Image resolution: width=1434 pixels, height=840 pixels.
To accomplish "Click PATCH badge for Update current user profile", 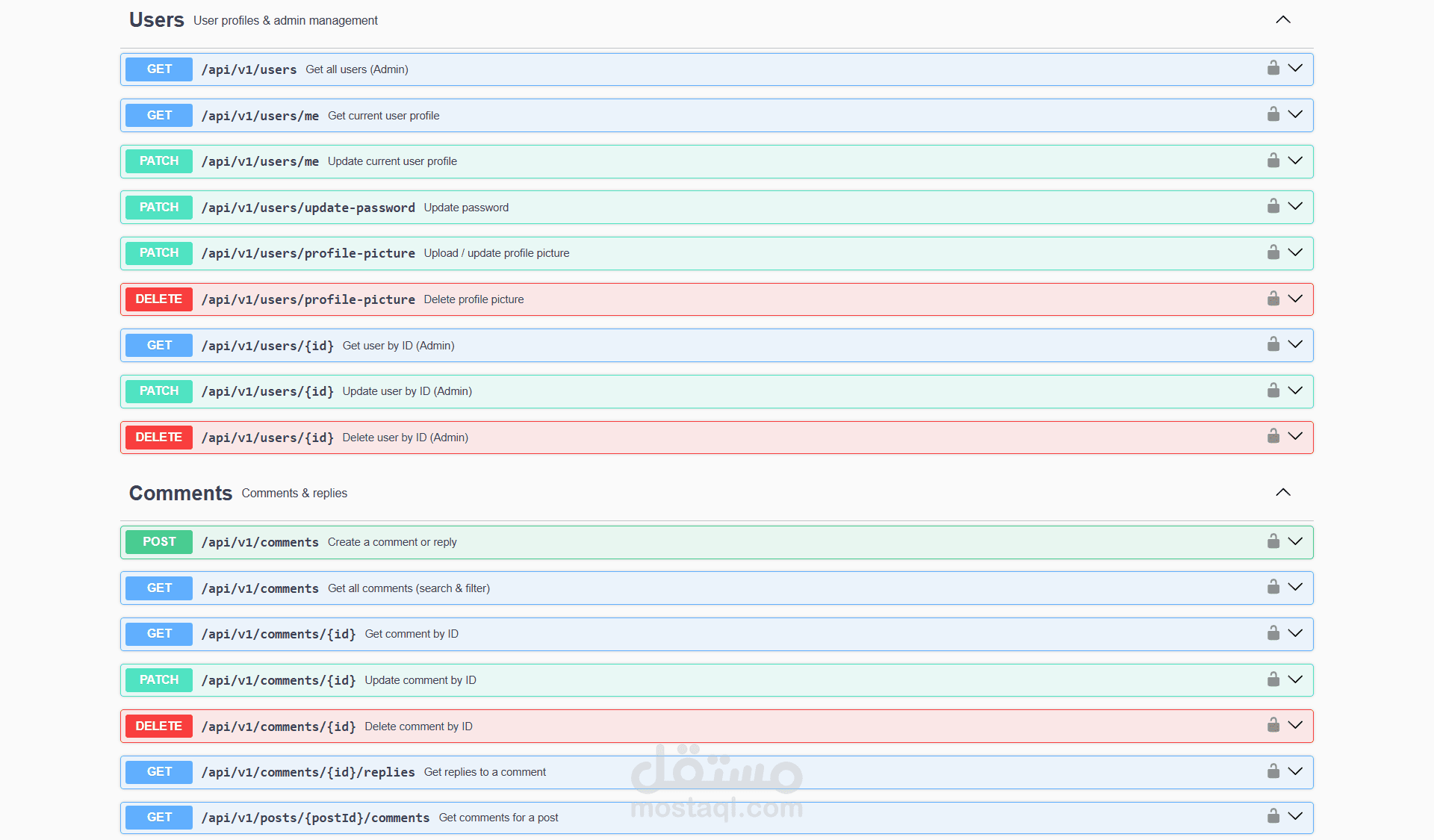I will pos(159,161).
